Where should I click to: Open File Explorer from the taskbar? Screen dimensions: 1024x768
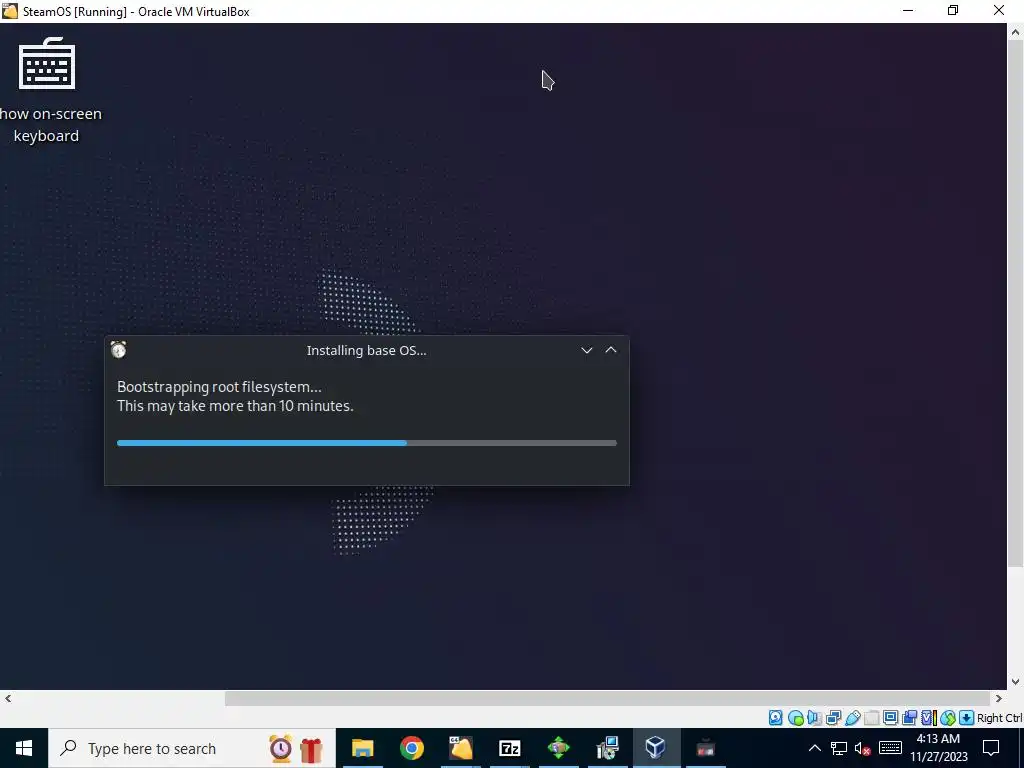(x=362, y=748)
